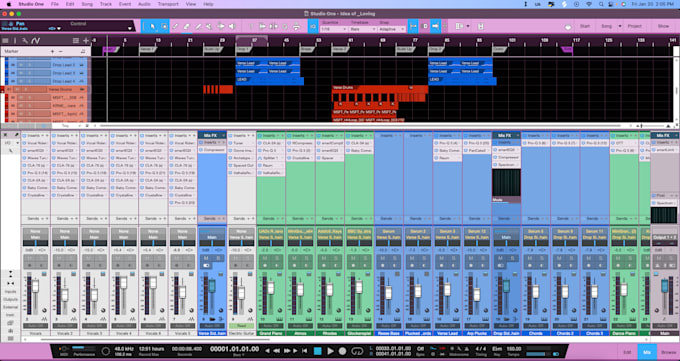Image resolution: width=680 pixels, height=361 pixels.
Task: Open Electric Guitar automation Read dropdown
Action: click(242, 325)
